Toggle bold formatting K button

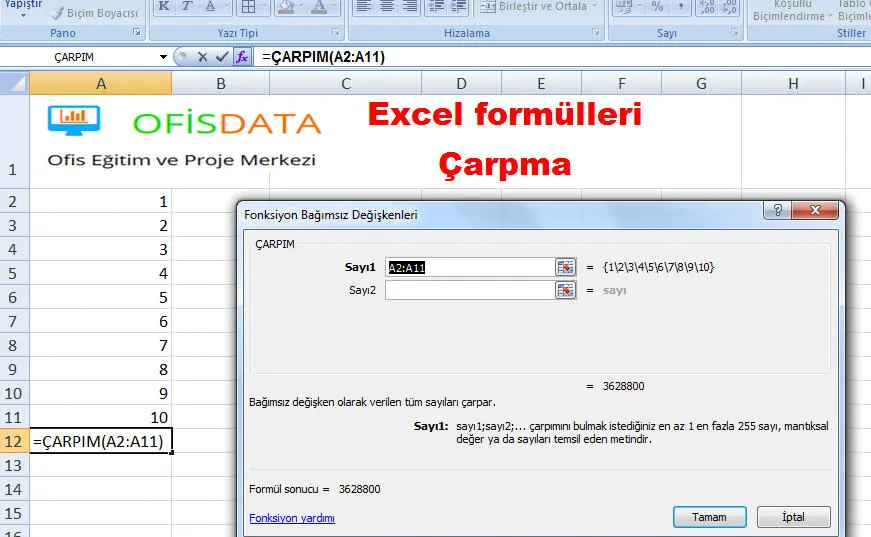(163, 7)
